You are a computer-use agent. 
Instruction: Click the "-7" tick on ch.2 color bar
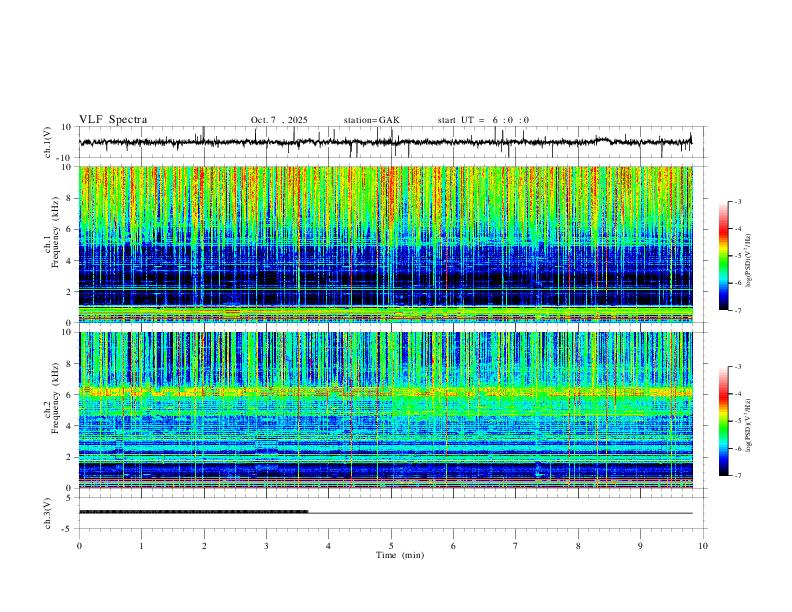[x=737, y=475]
